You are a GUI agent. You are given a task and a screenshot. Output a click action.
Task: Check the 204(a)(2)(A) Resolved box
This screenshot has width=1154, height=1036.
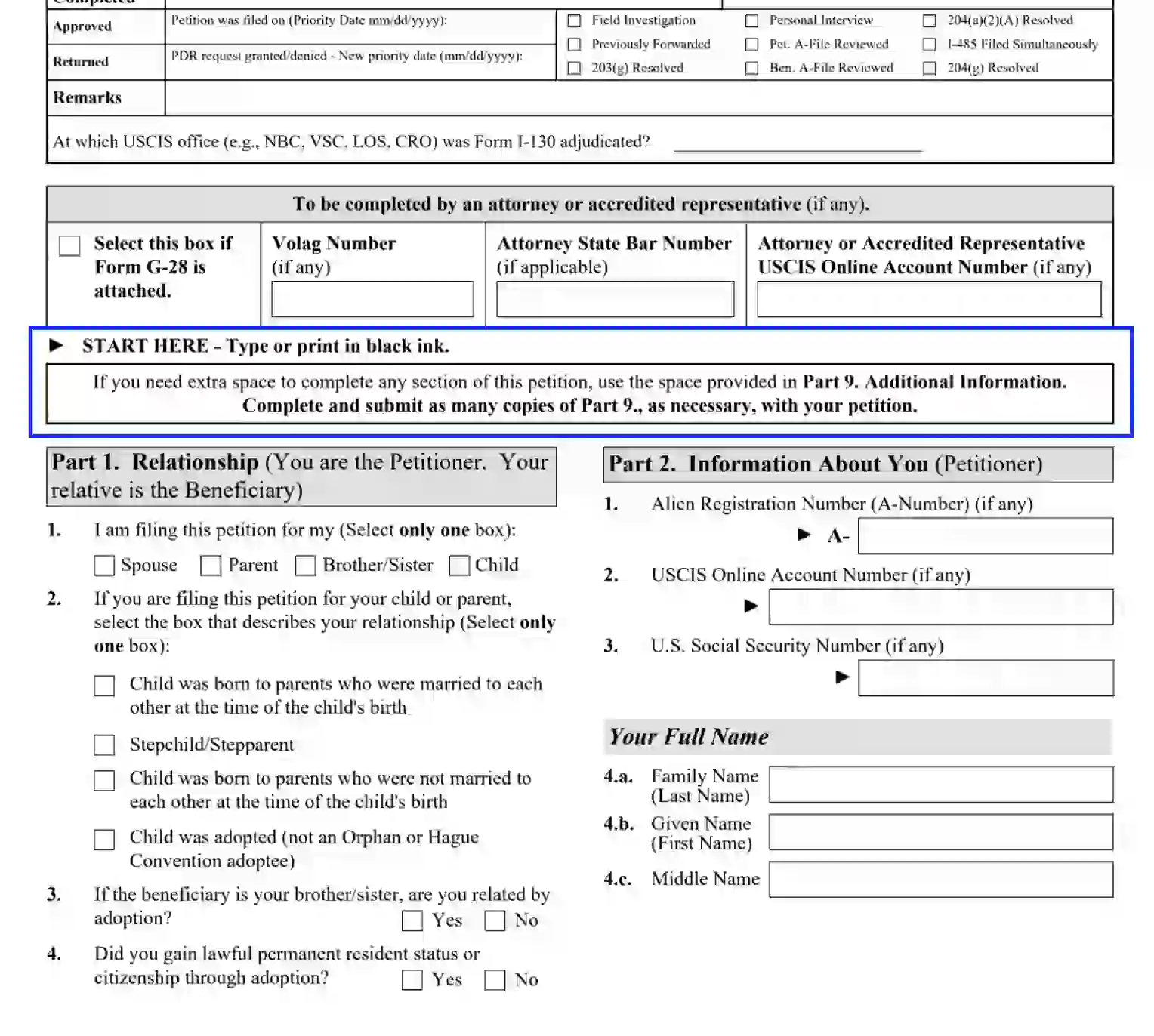coord(930,20)
